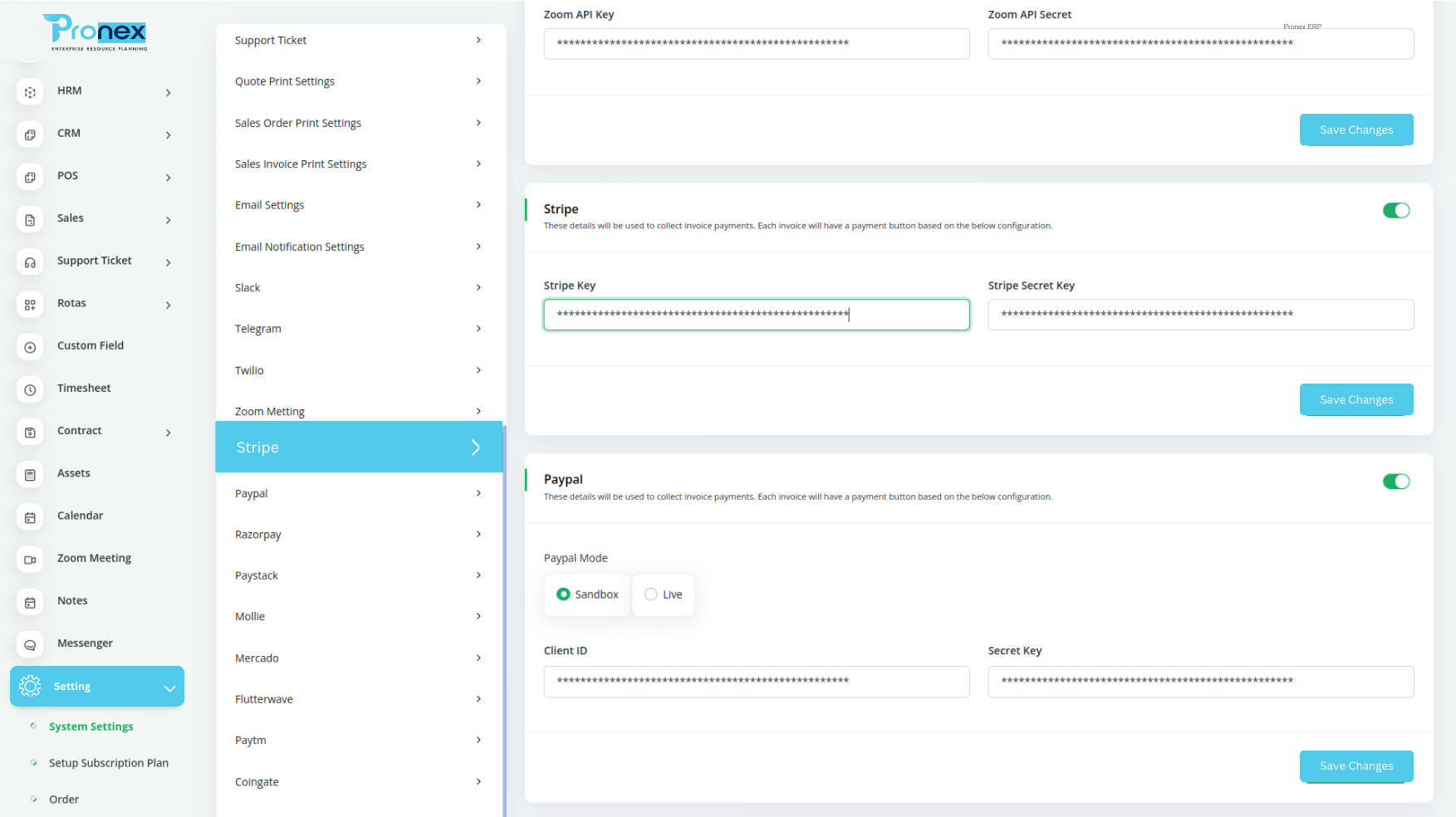
Task: Click the Zoom API Key field
Action: pos(757,43)
